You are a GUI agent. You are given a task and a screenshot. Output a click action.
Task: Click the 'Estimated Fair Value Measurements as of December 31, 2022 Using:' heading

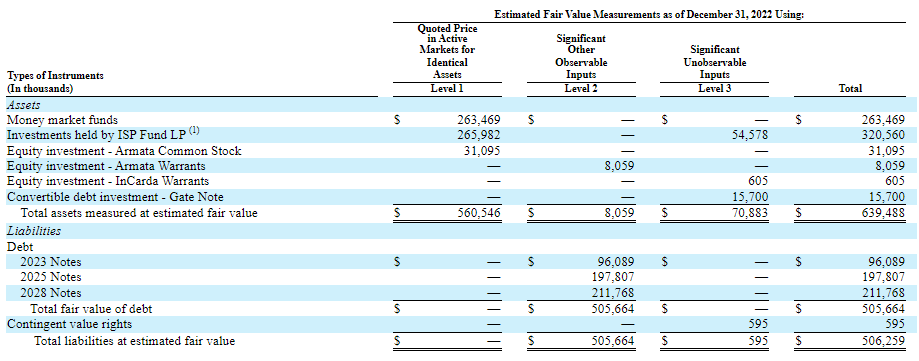[649, 15]
